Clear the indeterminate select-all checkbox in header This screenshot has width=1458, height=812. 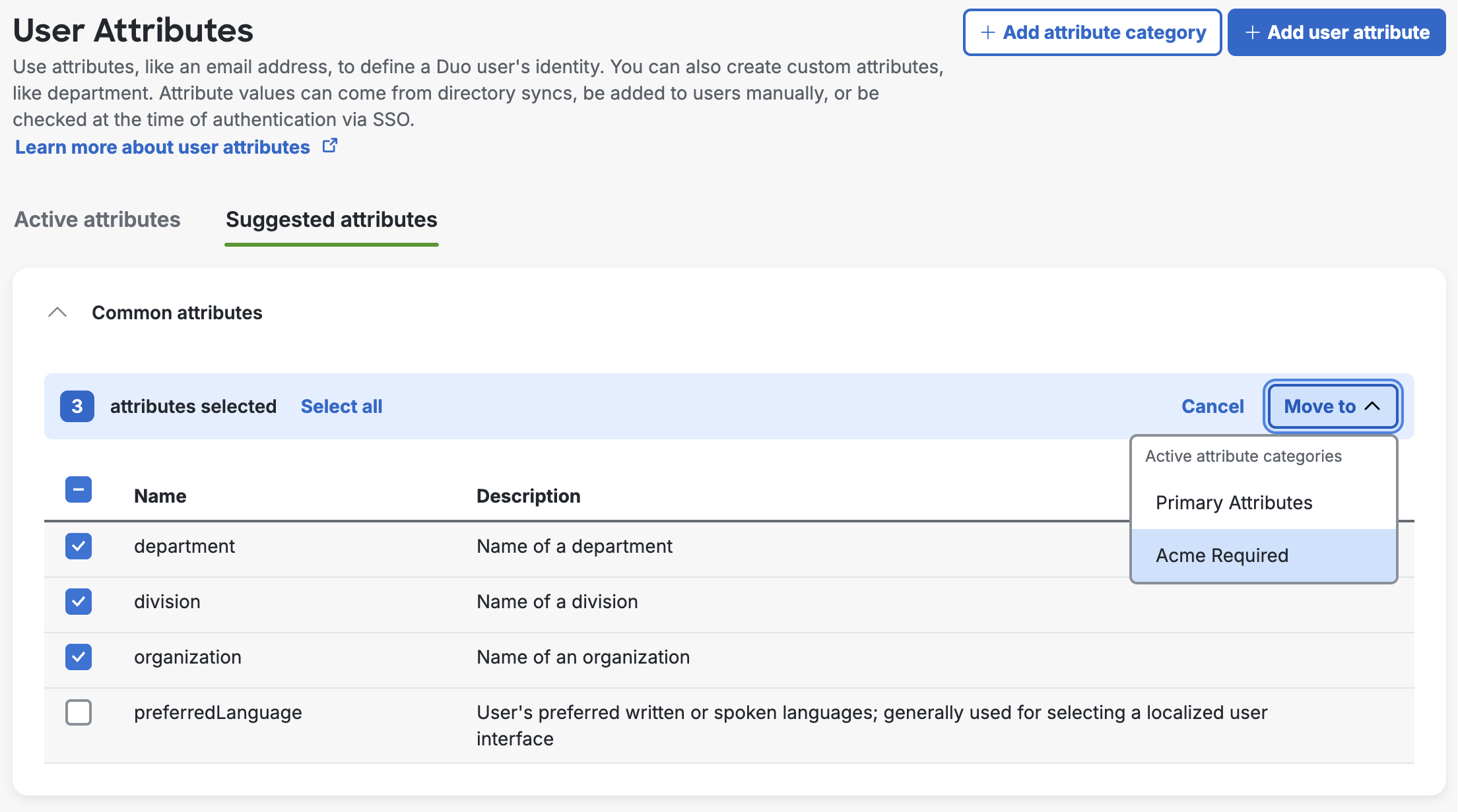(79, 490)
